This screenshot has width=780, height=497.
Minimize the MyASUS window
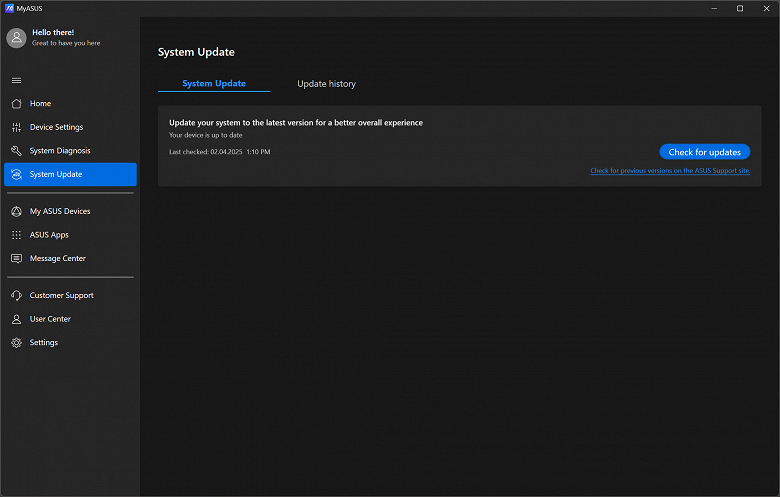click(x=712, y=8)
